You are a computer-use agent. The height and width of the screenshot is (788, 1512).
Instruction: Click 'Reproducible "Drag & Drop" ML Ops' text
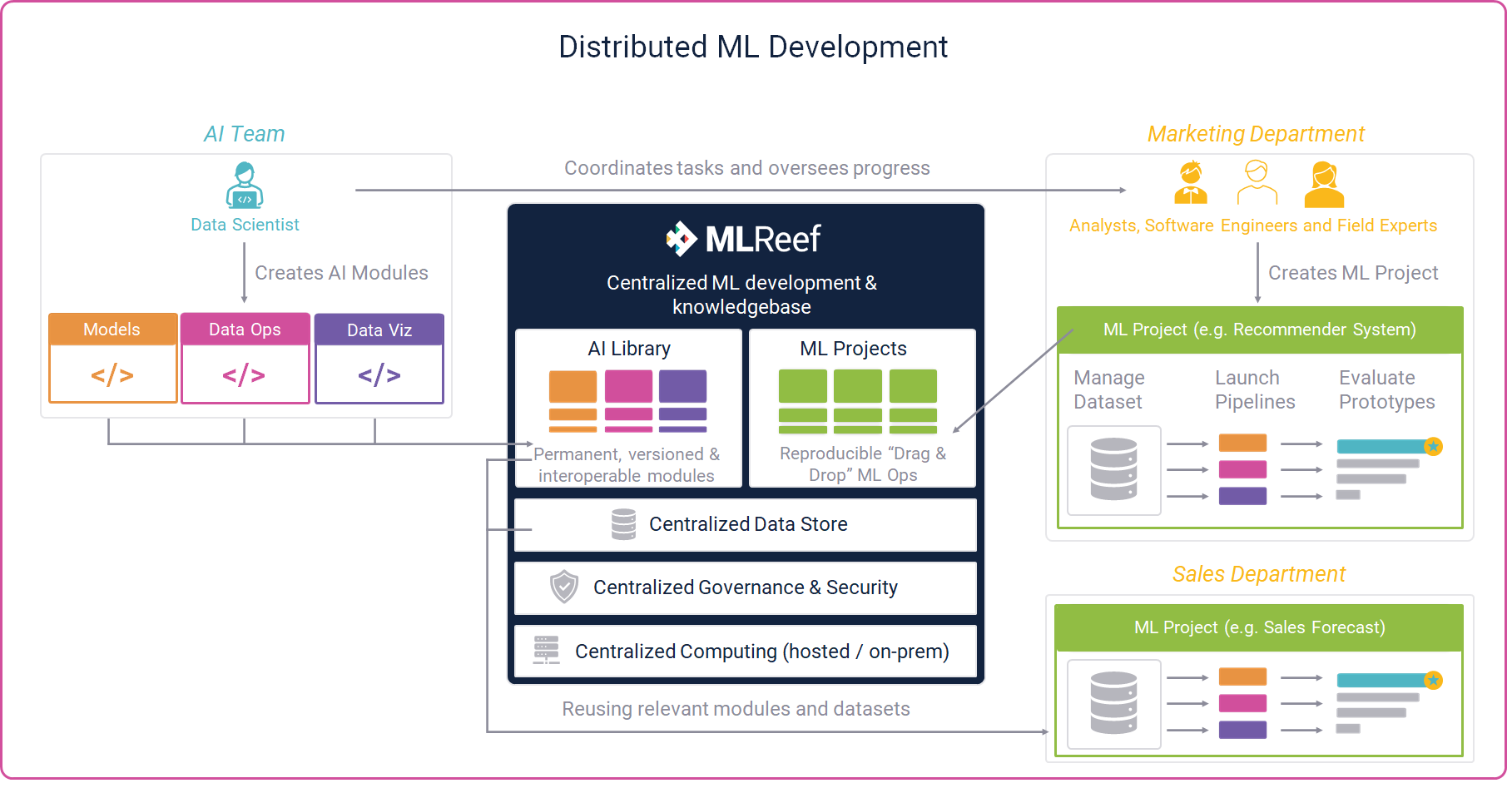863,464
